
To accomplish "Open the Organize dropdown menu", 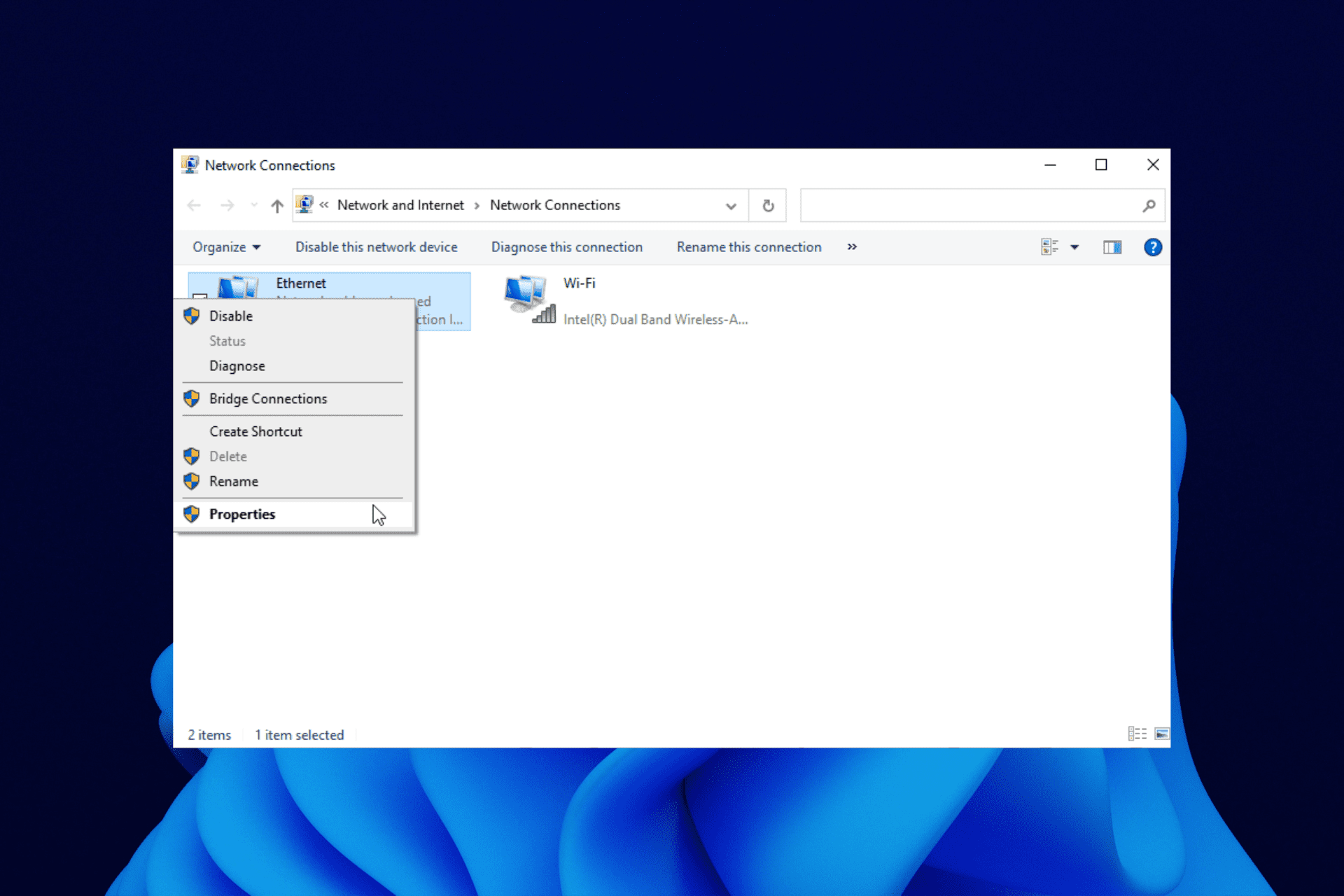I will coord(226,247).
